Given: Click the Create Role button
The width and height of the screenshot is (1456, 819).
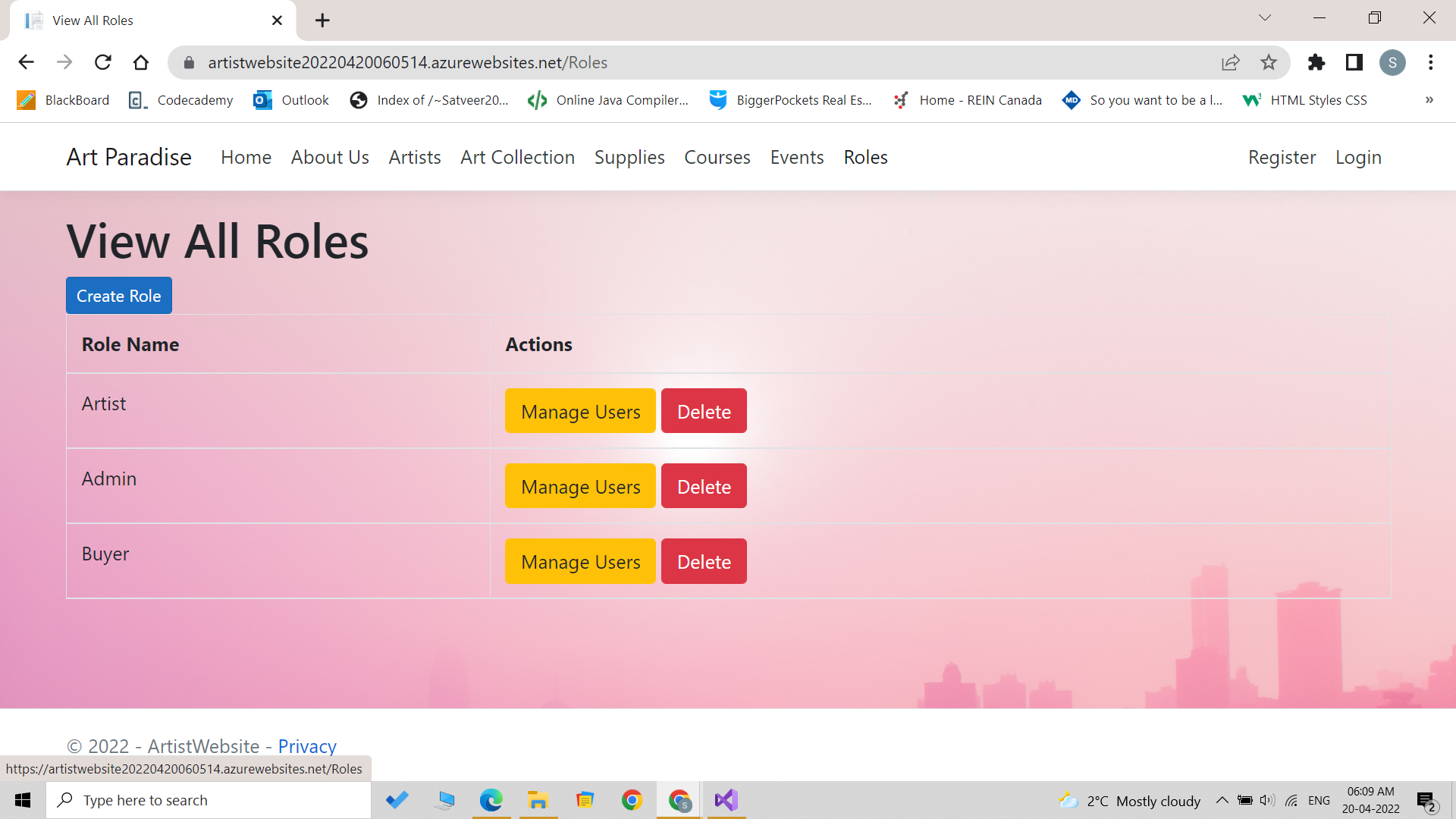Looking at the screenshot, I should pos(118,295).
